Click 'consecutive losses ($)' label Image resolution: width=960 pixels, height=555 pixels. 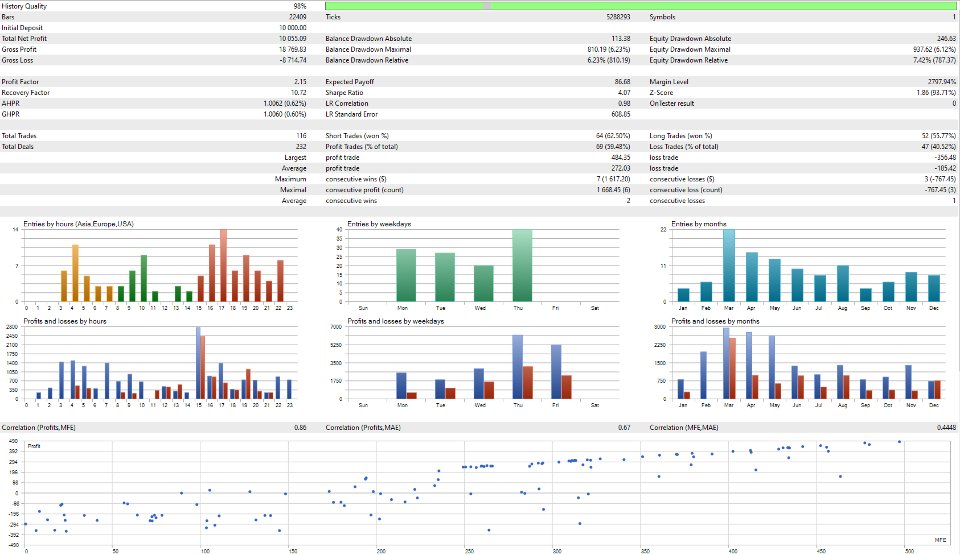pyautogui.click(x=682, y=179)
